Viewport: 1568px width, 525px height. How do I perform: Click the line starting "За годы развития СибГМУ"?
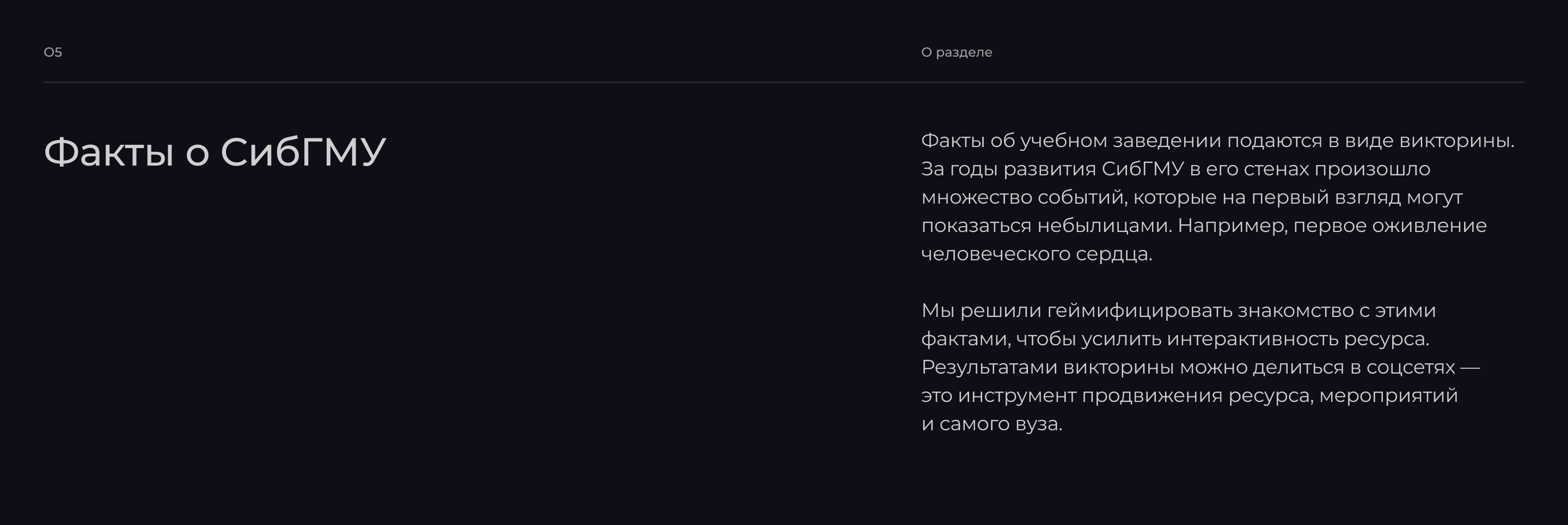[x=1175, y=169]
